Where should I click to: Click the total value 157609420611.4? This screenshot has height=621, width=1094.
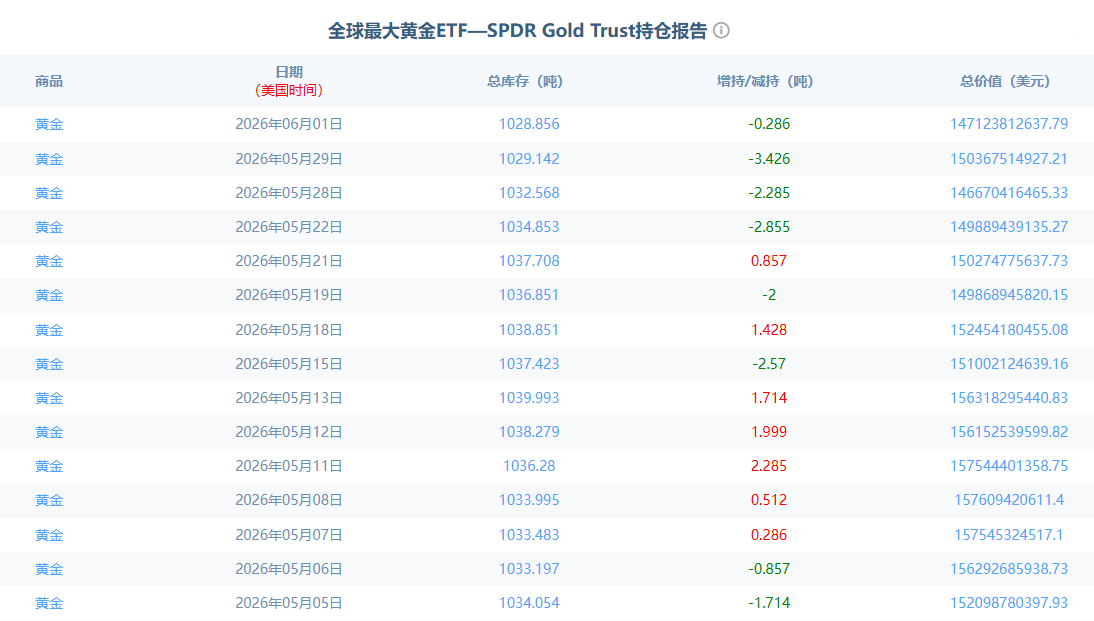(x=1009, y=500)
